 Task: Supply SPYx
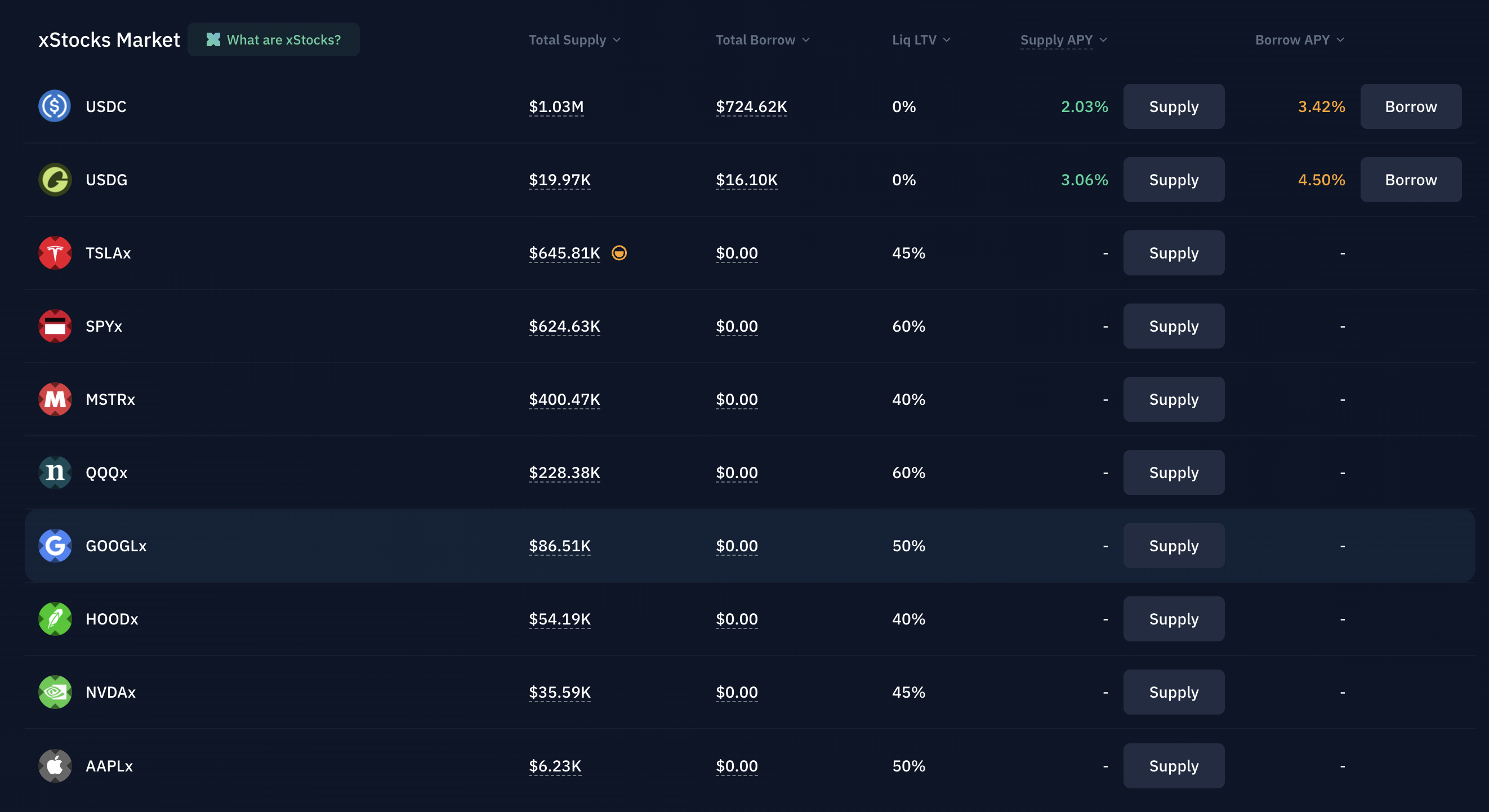(x=1174, y=326)
